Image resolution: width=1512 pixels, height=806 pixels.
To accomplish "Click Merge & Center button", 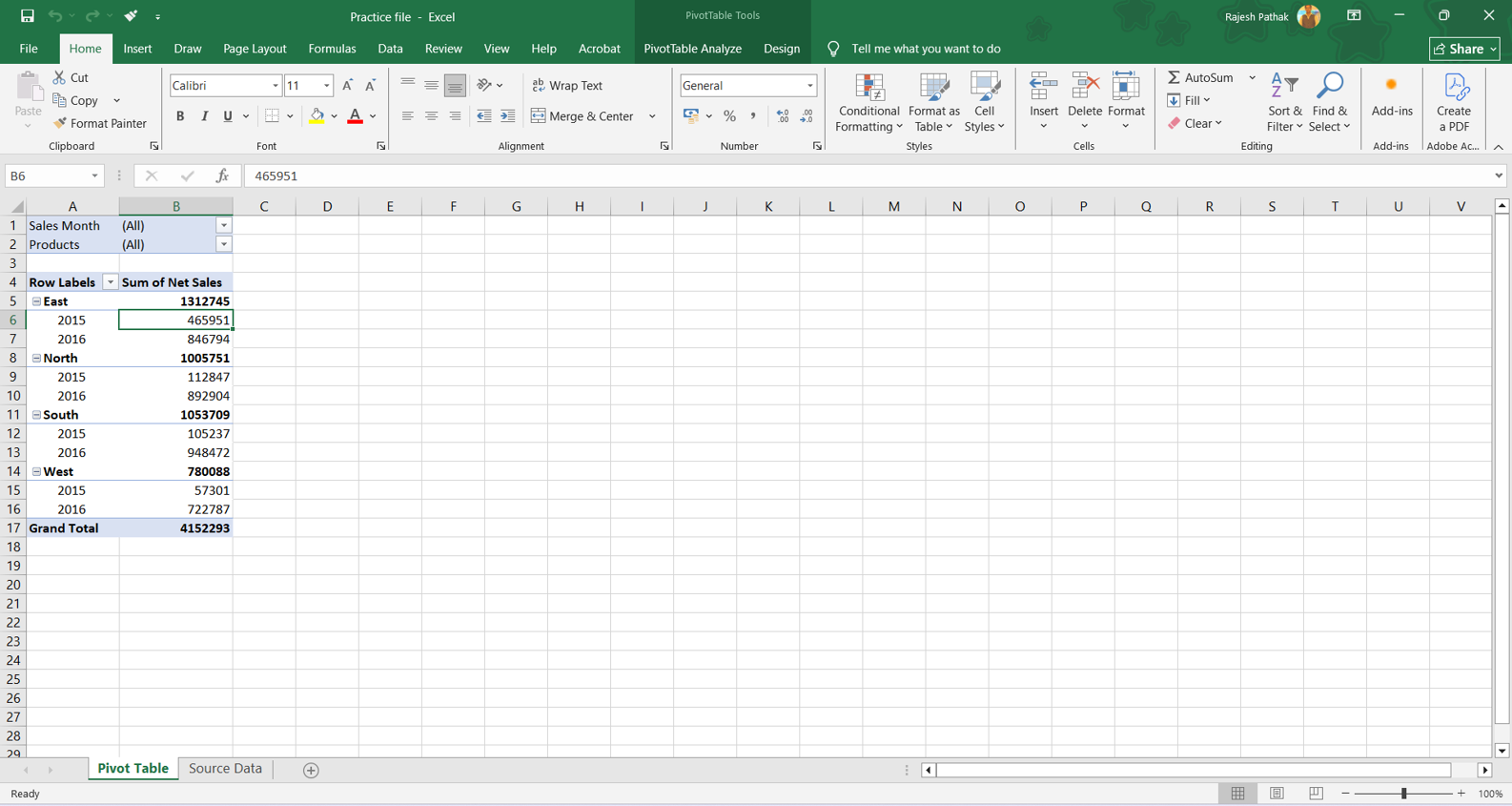I will (582, 116).
